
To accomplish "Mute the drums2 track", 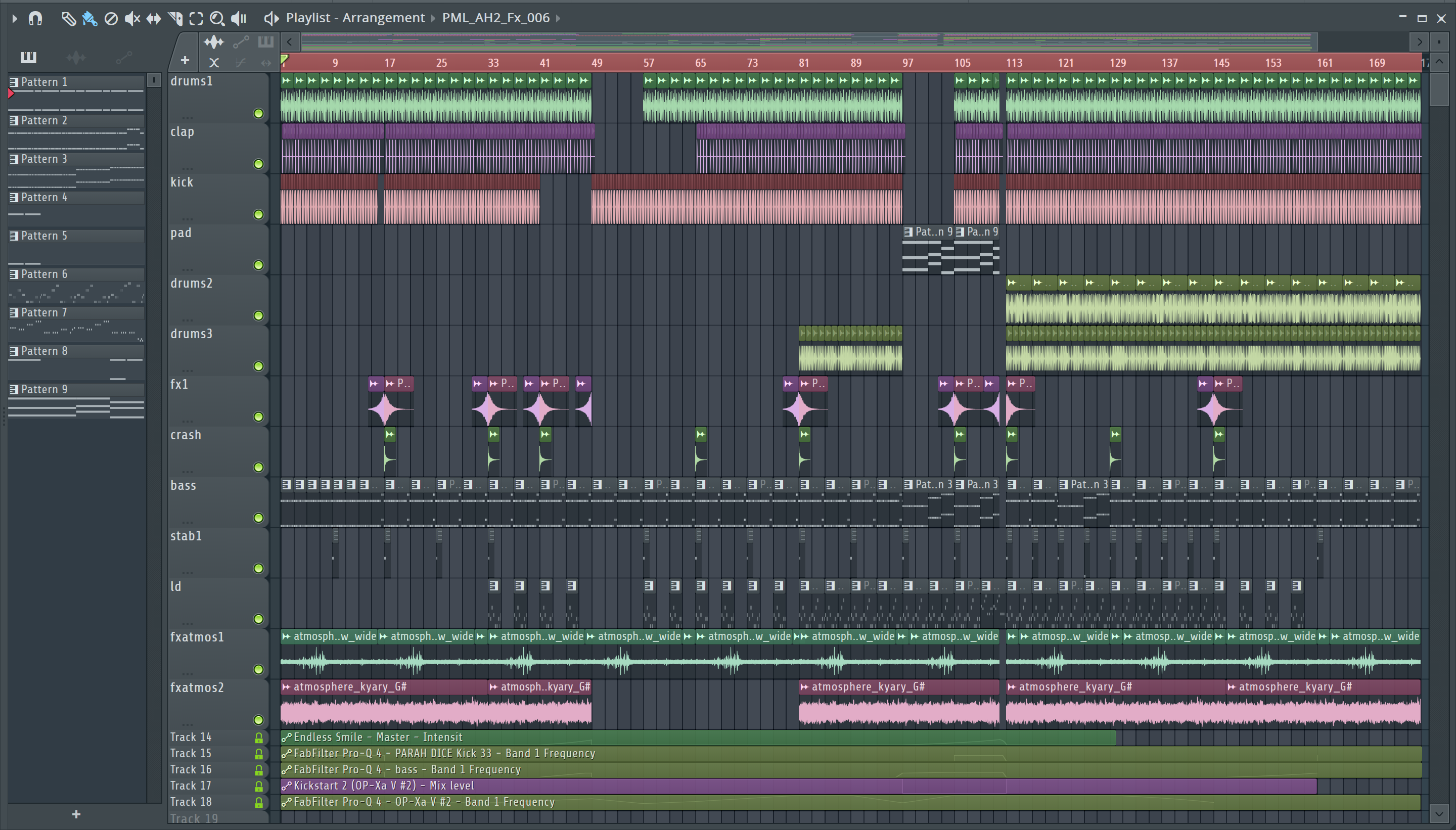I will [x=258, y=316].
